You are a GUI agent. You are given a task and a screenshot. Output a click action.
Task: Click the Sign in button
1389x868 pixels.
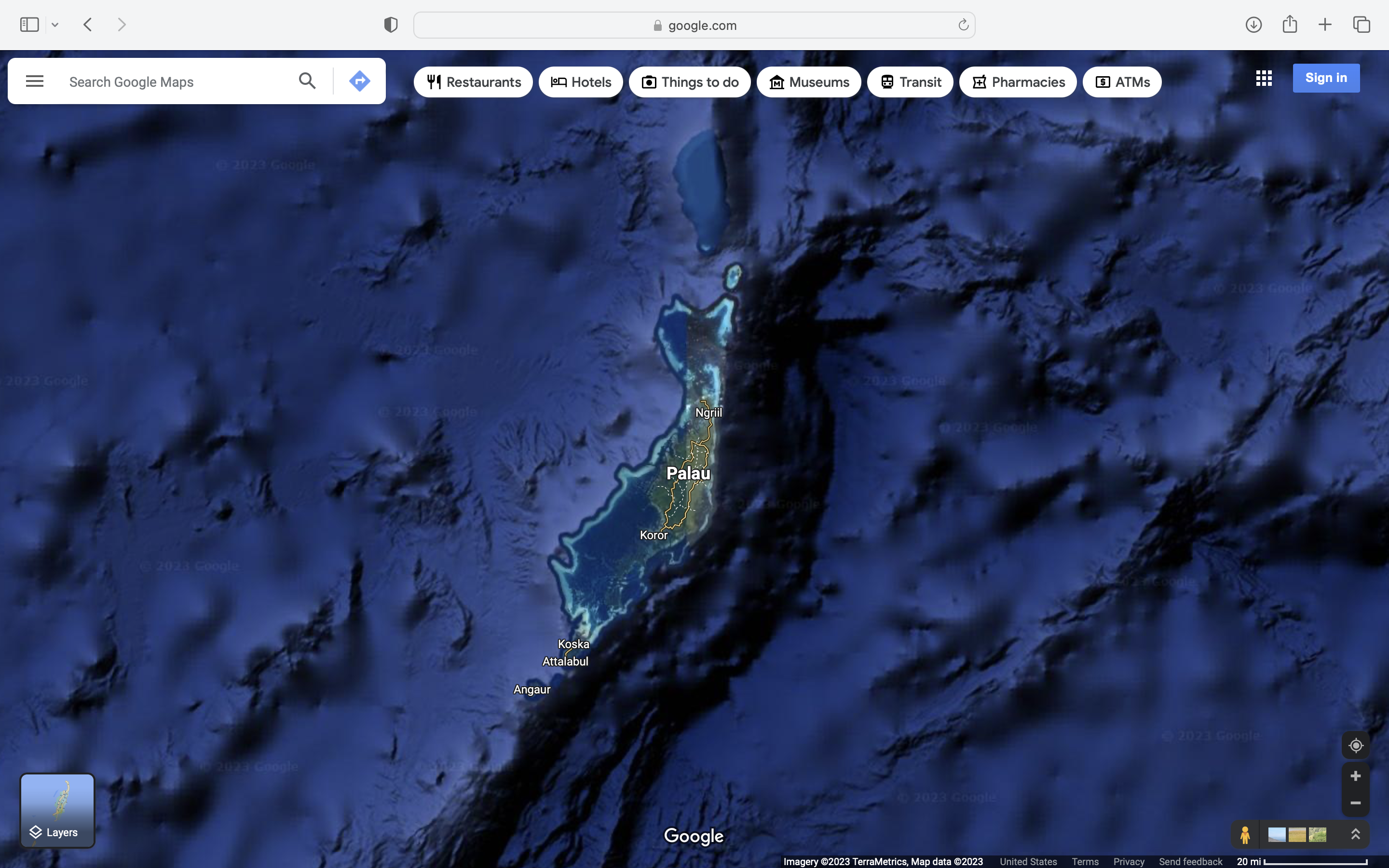[1326, 78]
